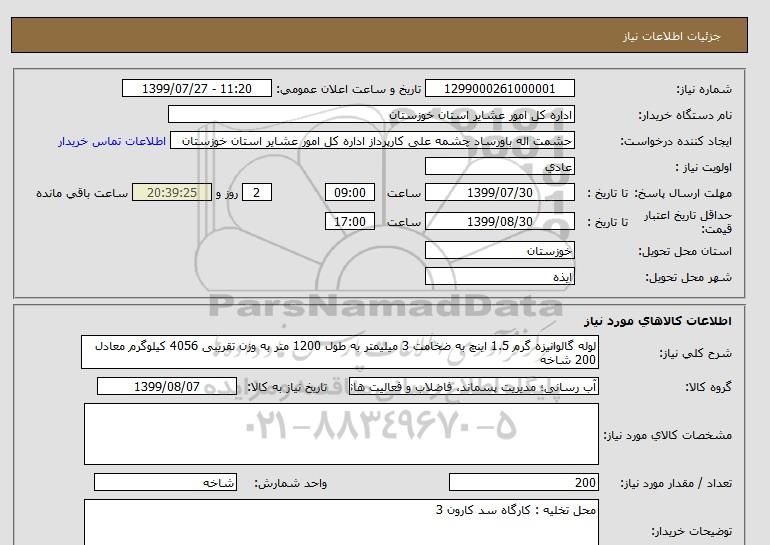The height and width of the screenshot is (545, 770).
Task: Click the empty goods specifications text area
Action: click(341, 434)
